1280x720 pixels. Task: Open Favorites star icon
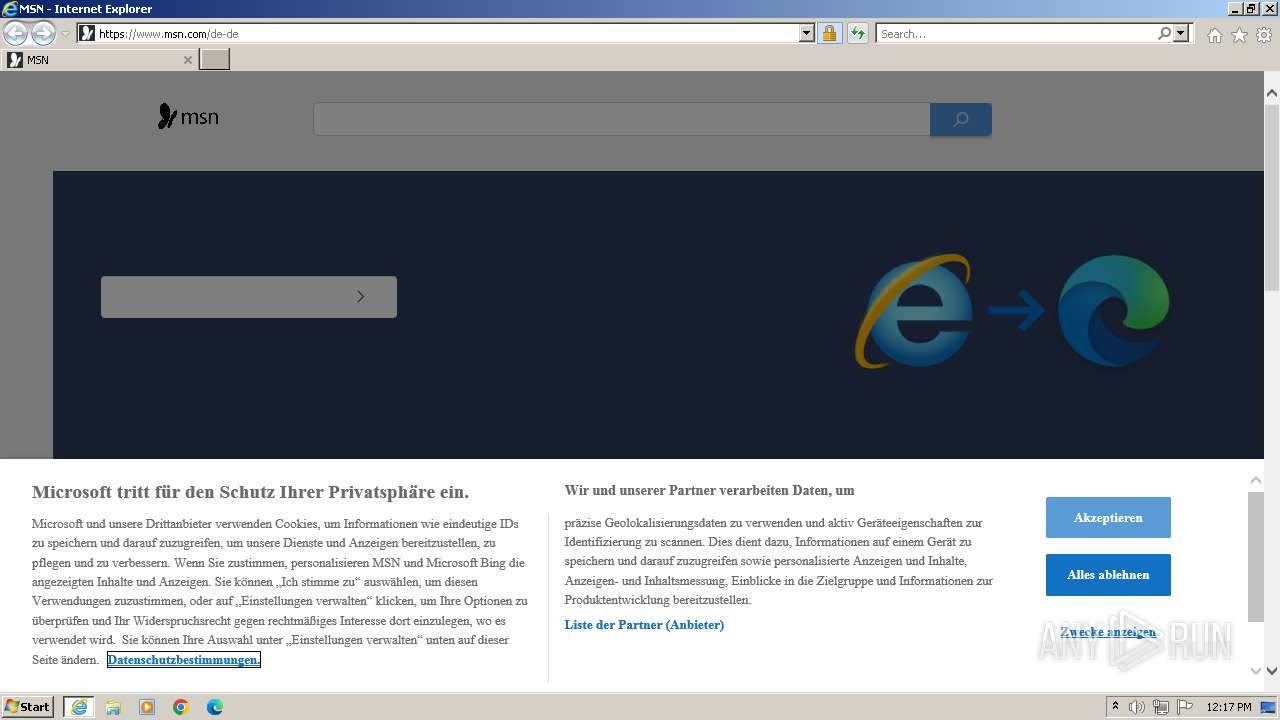coord(1239,35)
